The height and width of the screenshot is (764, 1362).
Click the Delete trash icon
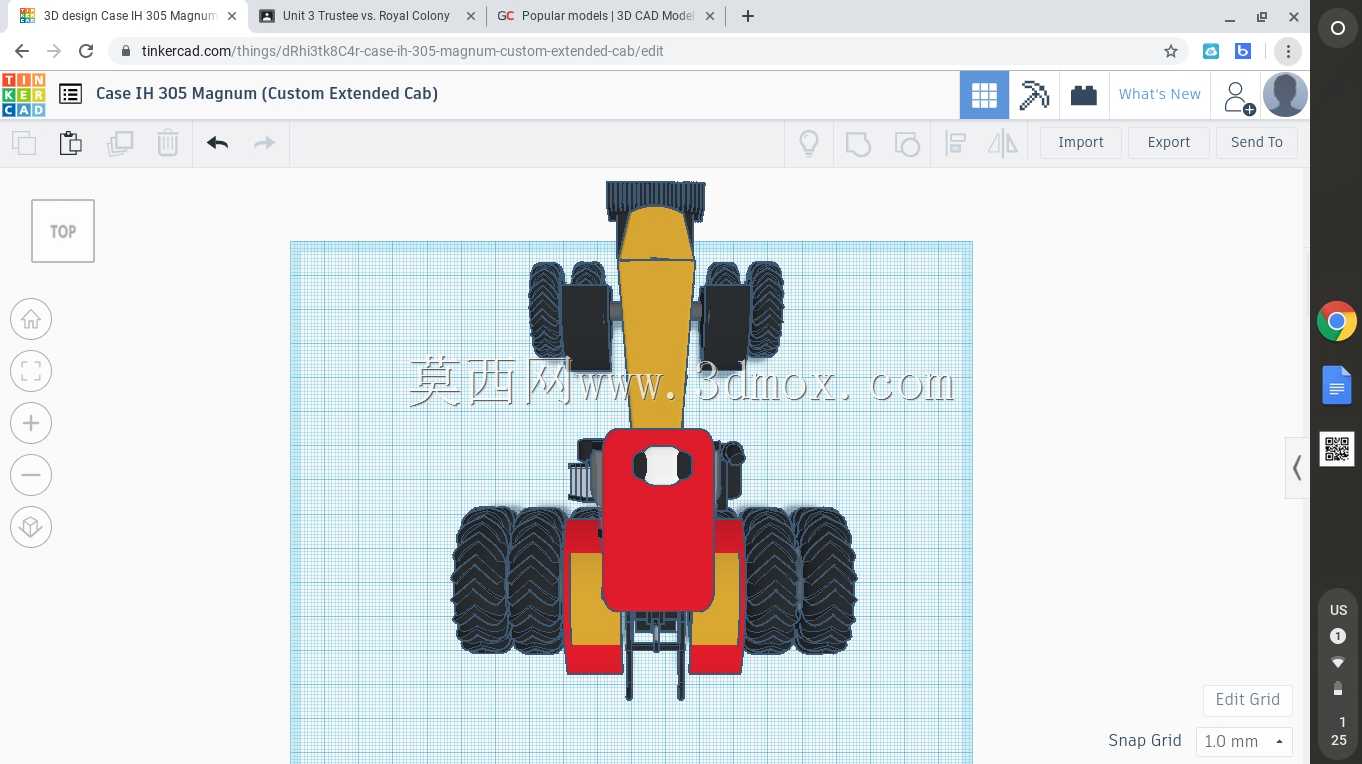click(x=168, y=143)
